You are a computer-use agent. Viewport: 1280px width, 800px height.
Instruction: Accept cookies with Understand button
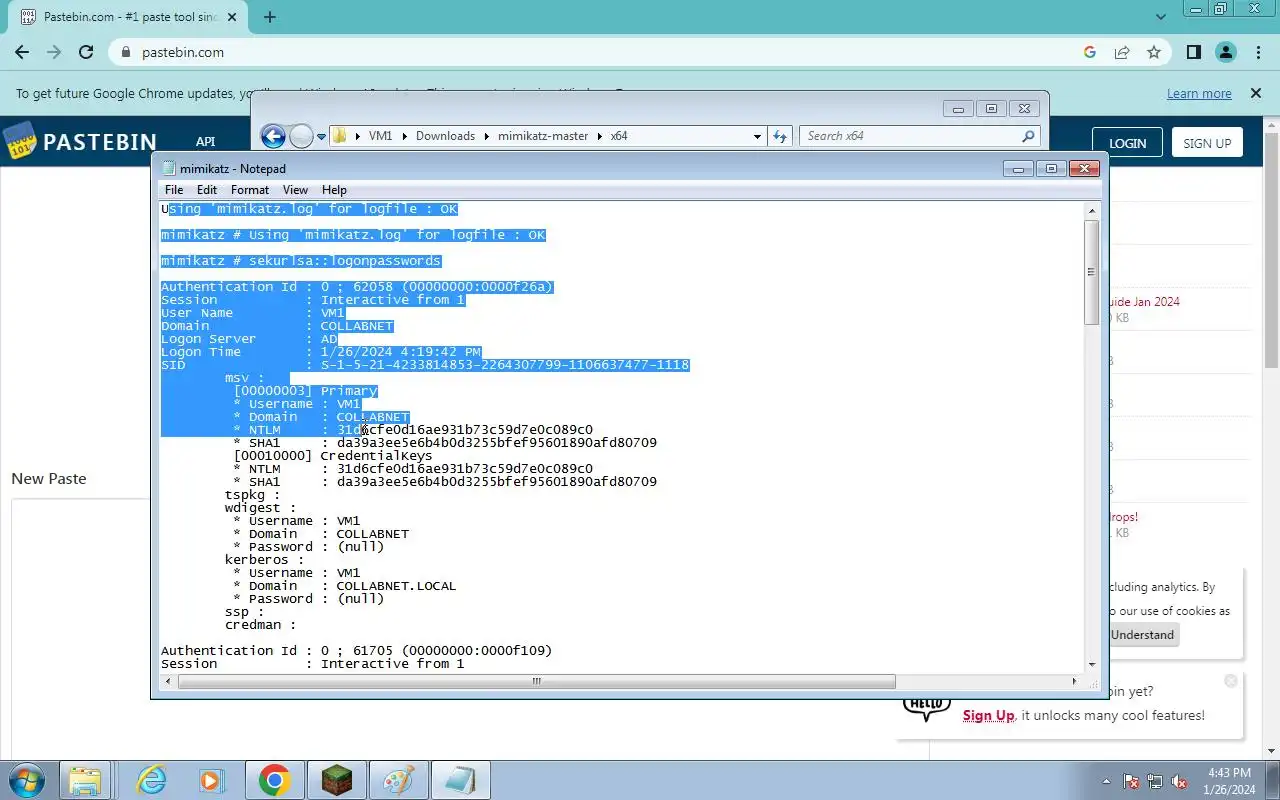click(1142, 634)
